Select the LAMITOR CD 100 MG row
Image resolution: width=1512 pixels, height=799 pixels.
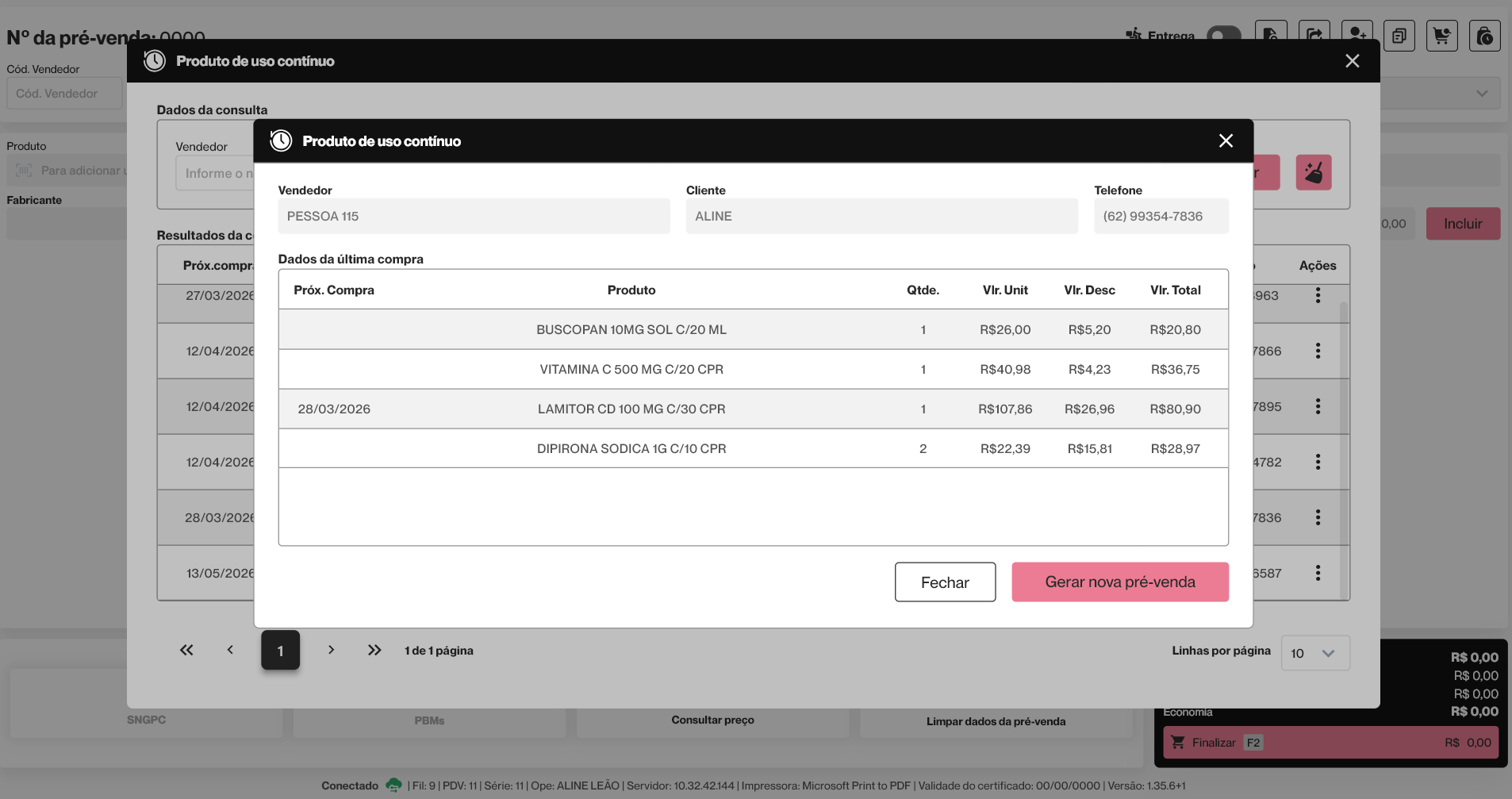click(x=754, y=409)
